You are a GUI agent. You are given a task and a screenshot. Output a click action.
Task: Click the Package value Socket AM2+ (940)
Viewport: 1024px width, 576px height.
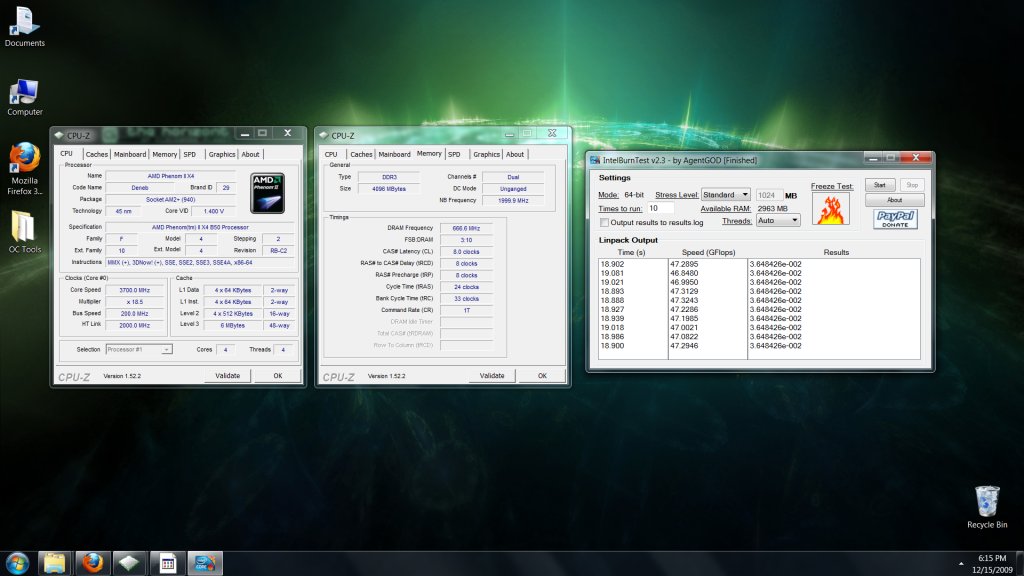tap(170, 200)
